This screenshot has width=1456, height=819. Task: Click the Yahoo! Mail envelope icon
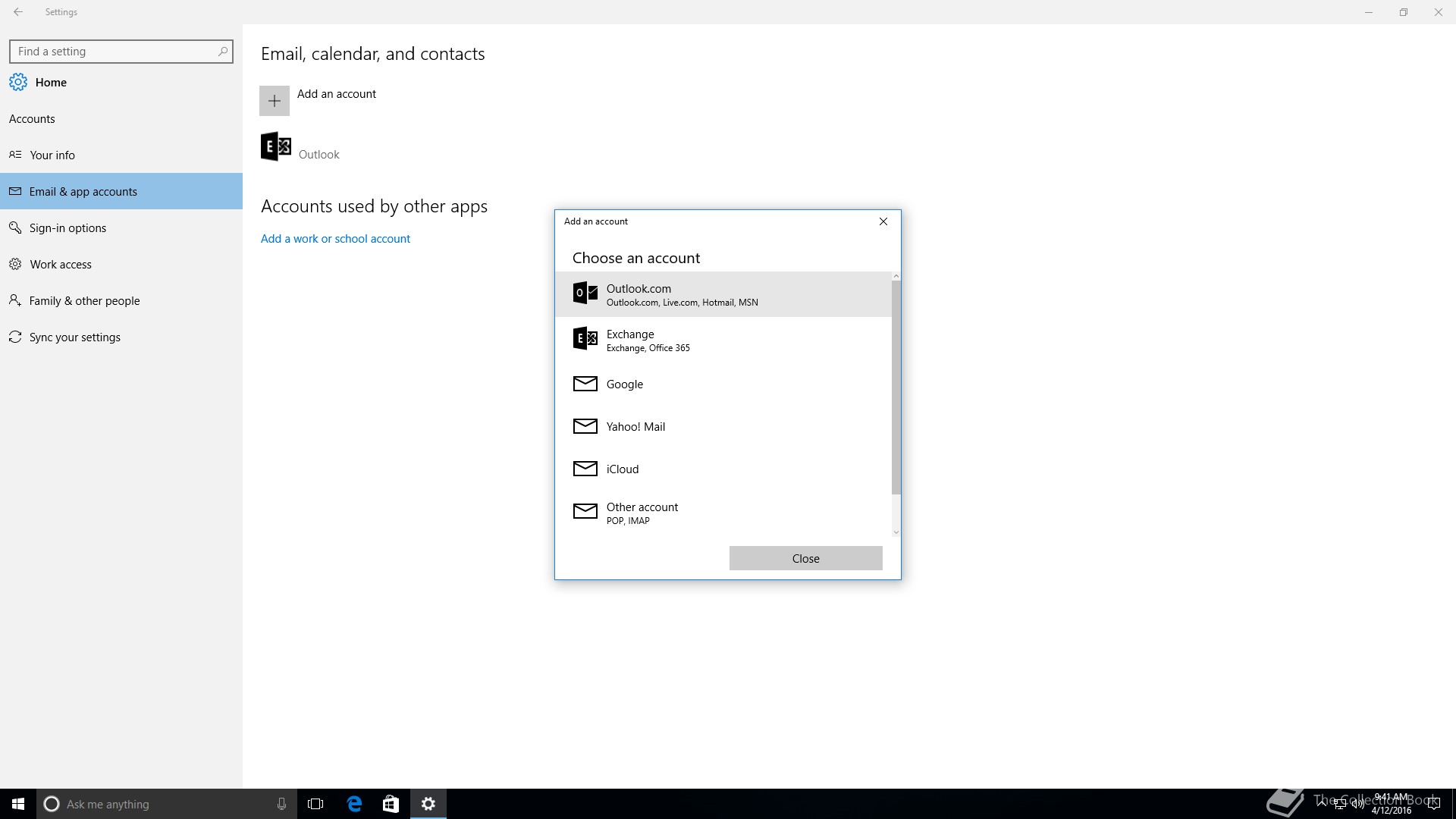point(585,426)
